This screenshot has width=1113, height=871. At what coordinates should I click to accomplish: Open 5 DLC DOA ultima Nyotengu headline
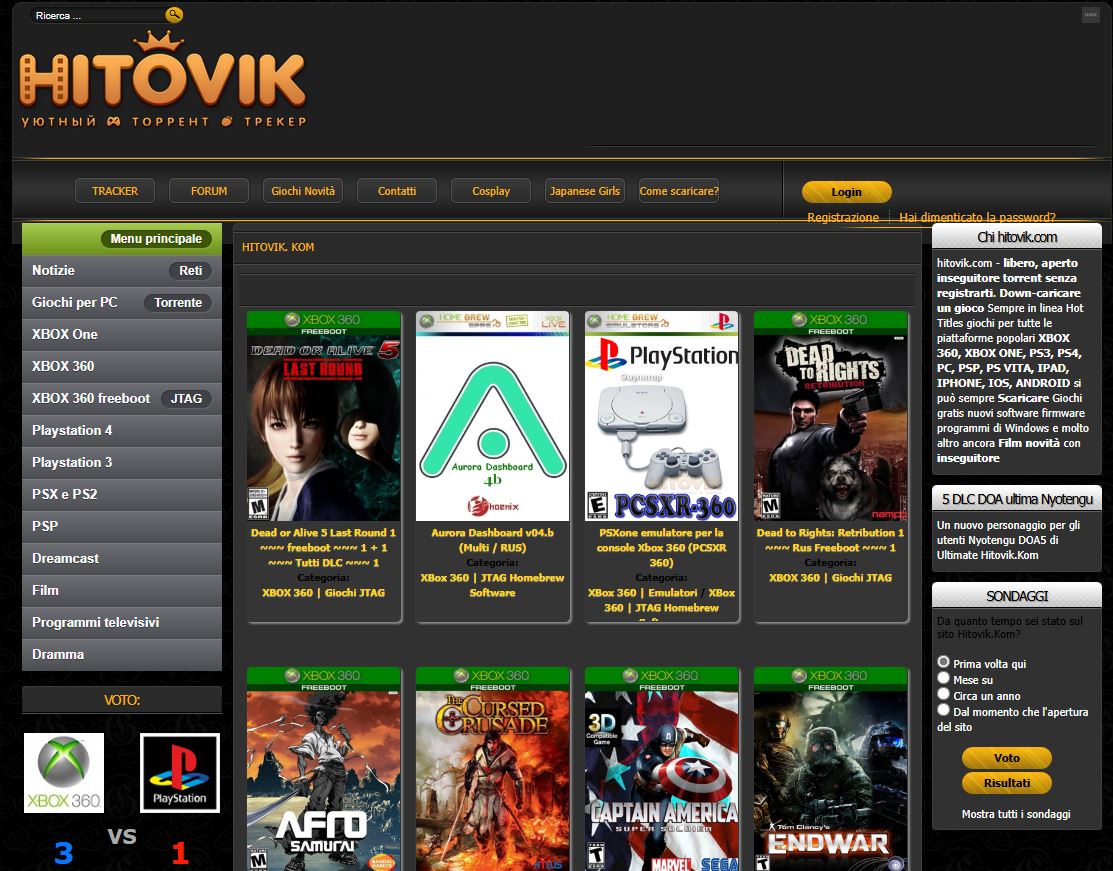(x=1017, y=499)
